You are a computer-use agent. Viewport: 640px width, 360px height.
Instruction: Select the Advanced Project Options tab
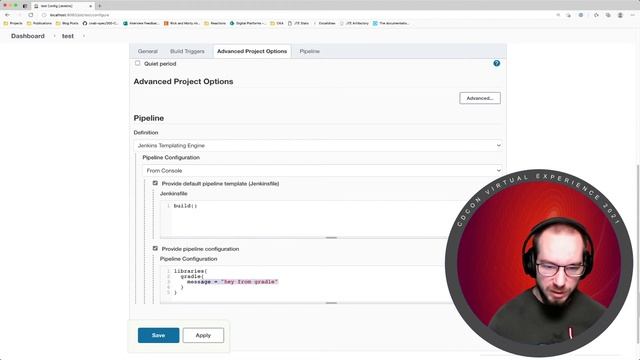pos(252,51)
